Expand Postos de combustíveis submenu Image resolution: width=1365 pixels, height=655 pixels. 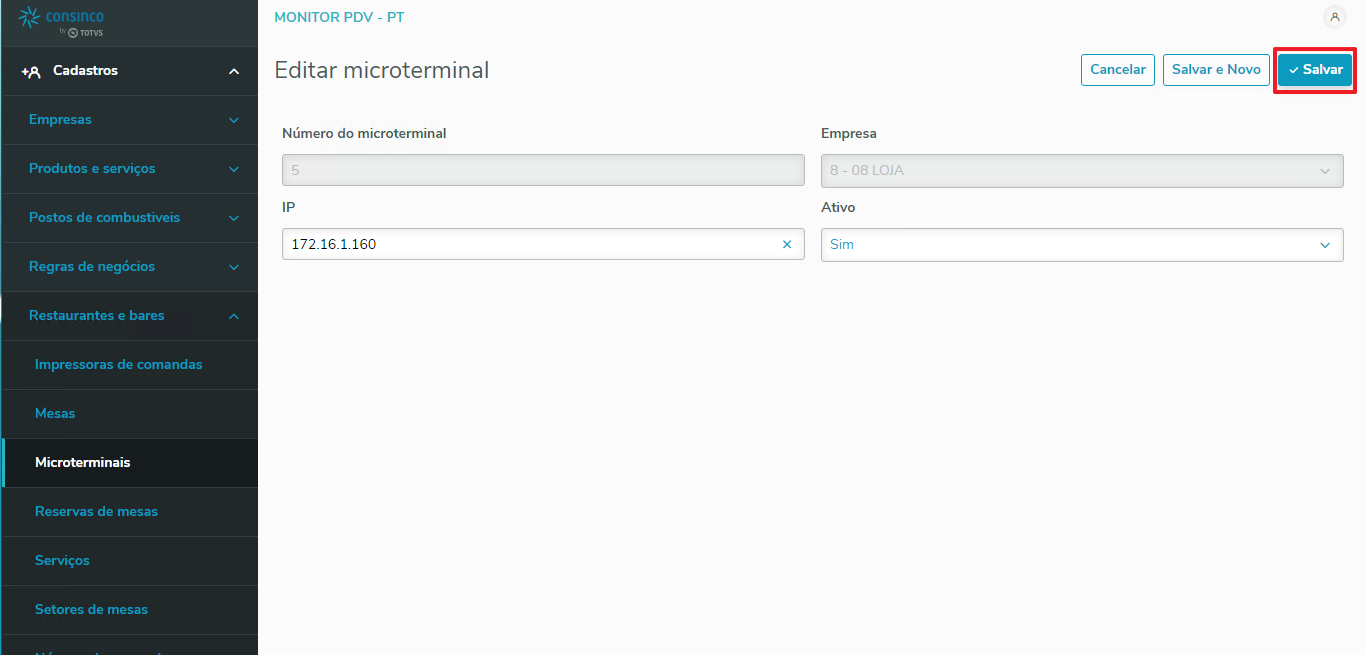point(234,218)
